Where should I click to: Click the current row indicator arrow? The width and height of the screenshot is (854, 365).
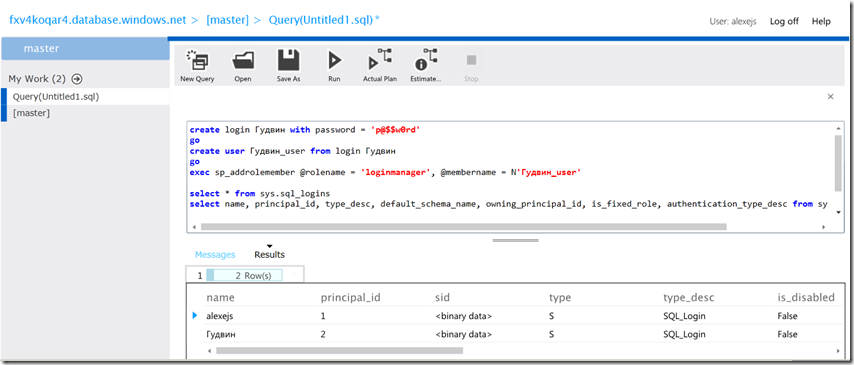(195, 315)
